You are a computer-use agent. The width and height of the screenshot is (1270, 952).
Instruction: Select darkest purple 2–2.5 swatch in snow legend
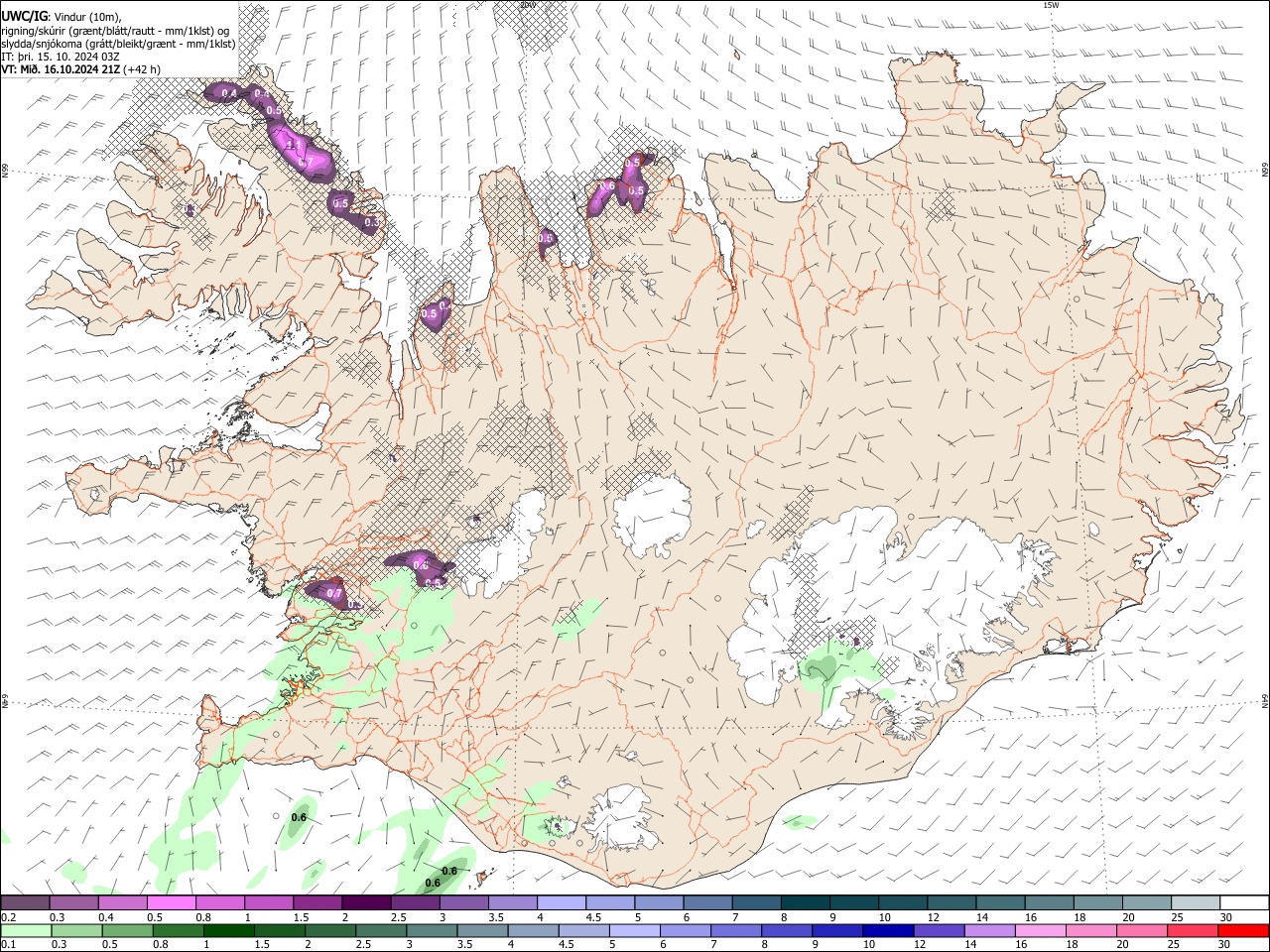click(366, 903)
